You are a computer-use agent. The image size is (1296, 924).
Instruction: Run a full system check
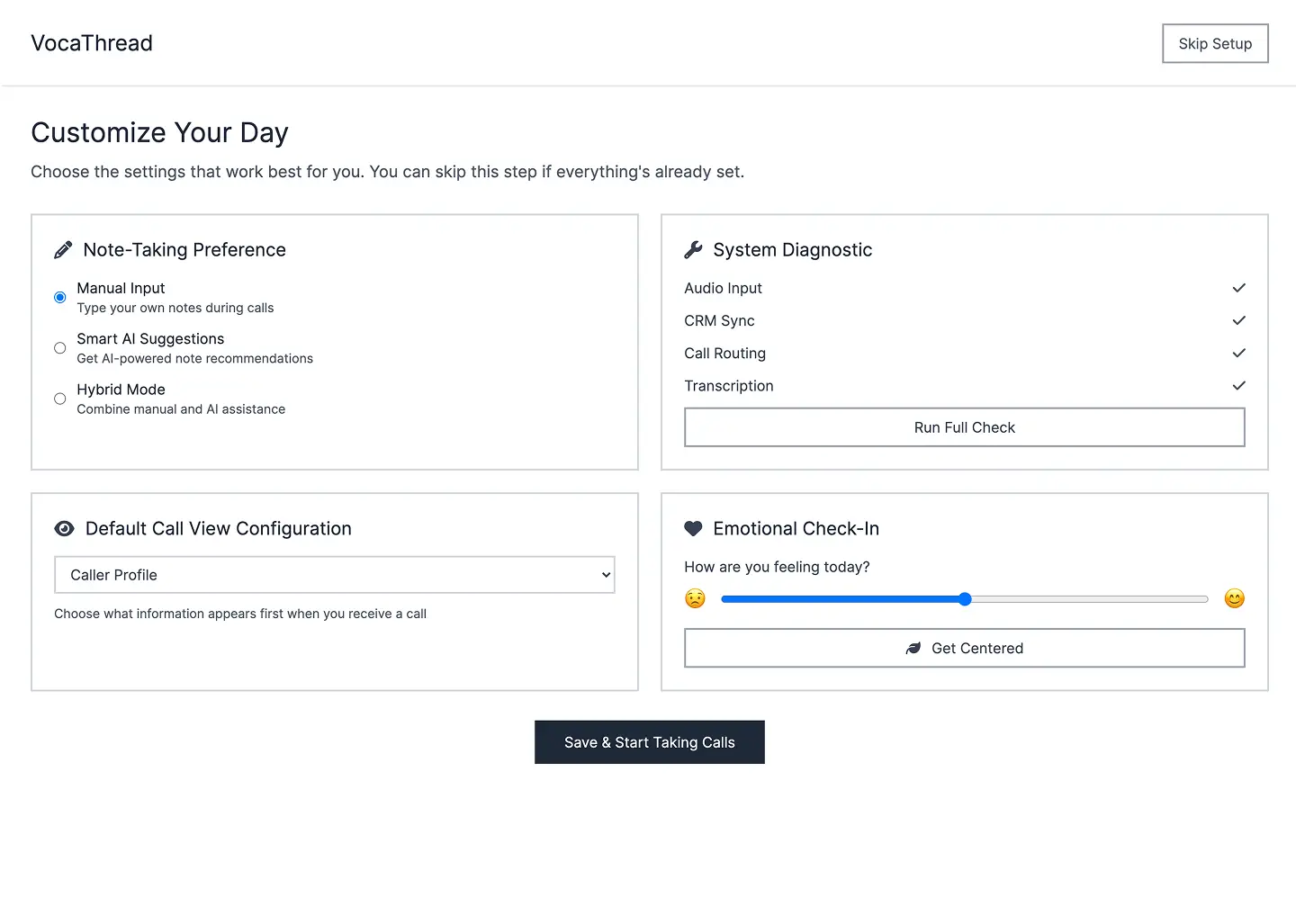[964, 427]
